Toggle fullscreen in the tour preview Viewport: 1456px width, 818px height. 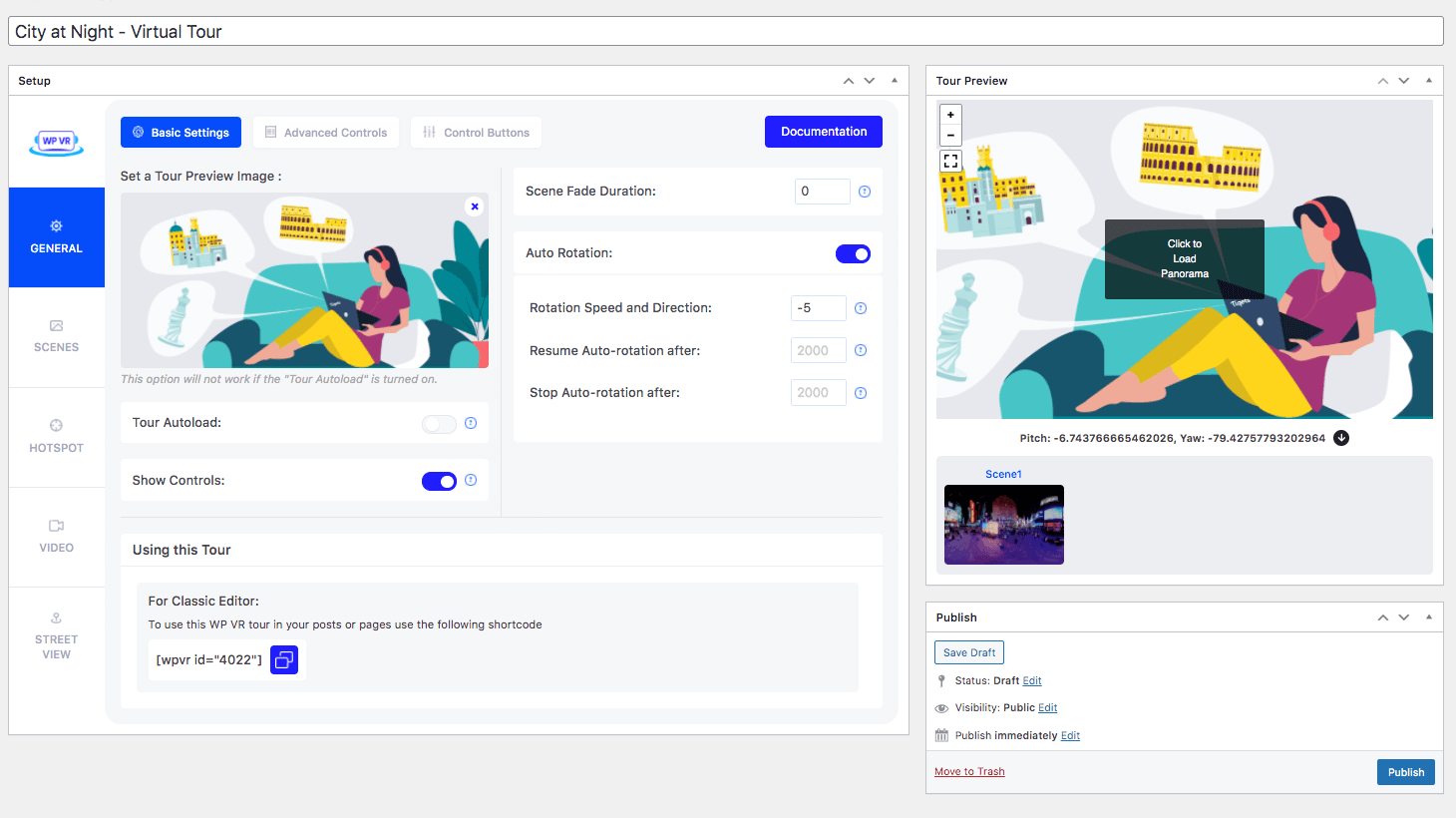coord(950,161)
